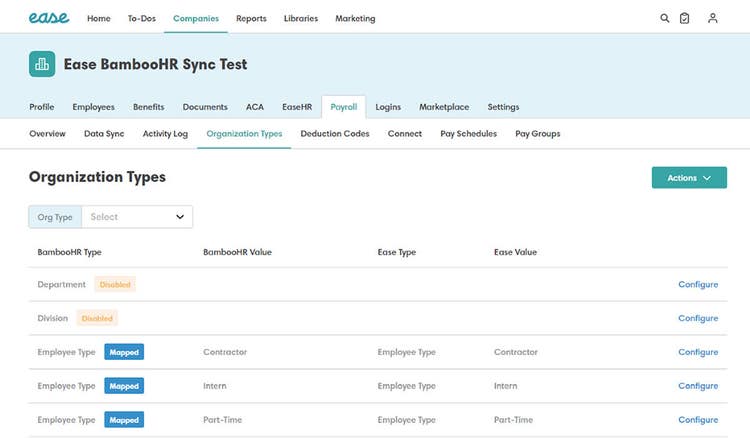Expand the Actions dropdown button

pyautogui.click(x=689, y=177)
